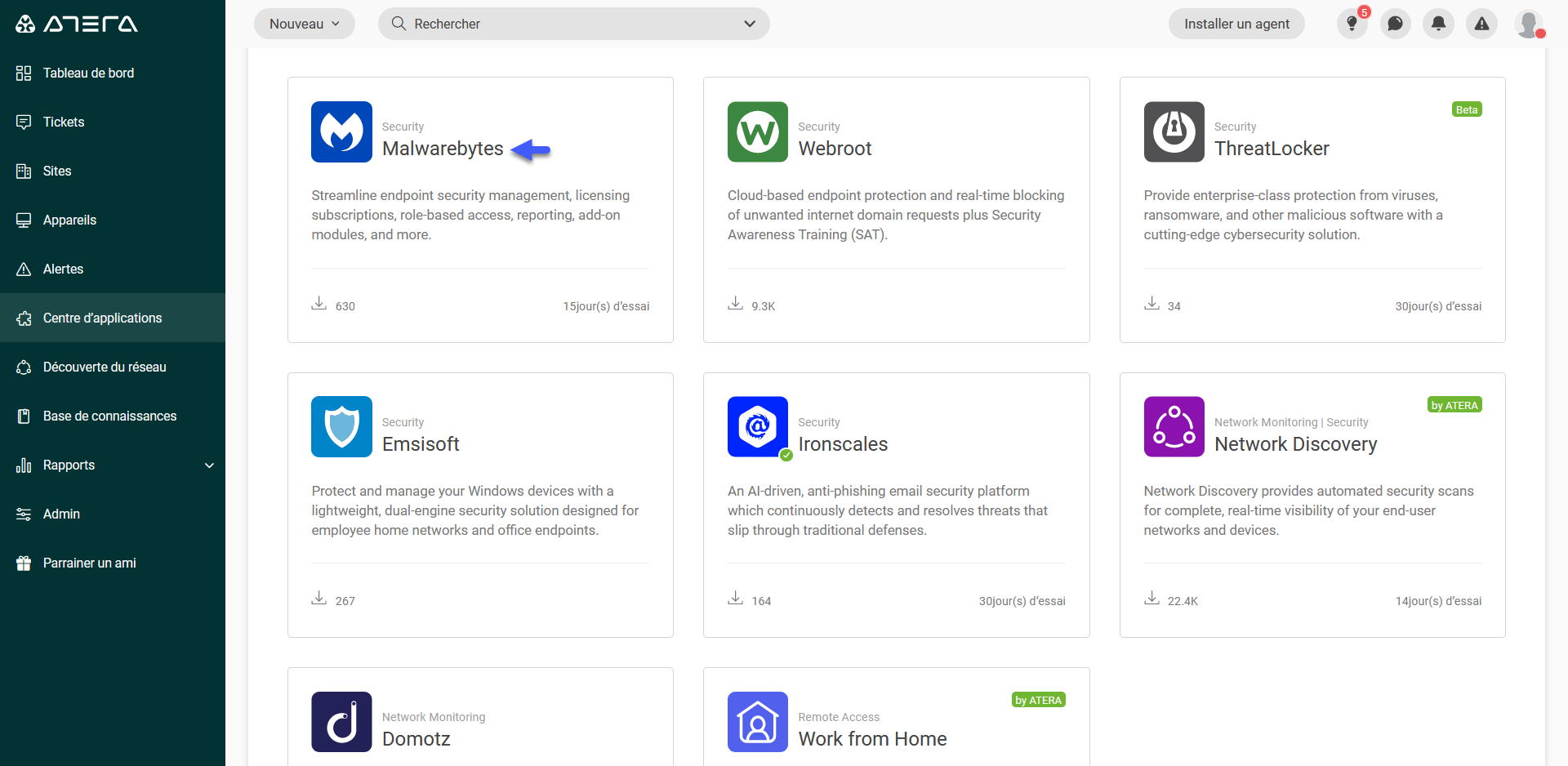
Task: Click the Emsisoft download count icon
Action: point(319,599)
